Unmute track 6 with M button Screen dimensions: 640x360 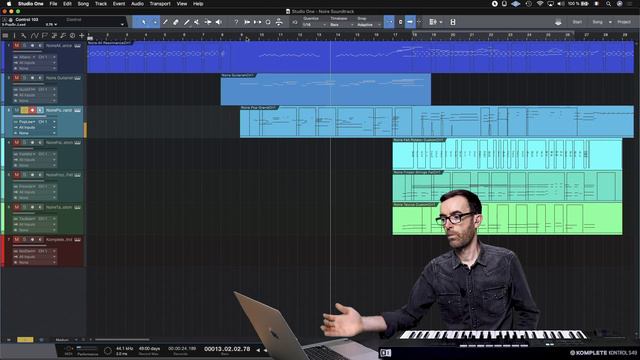(17, 207)
